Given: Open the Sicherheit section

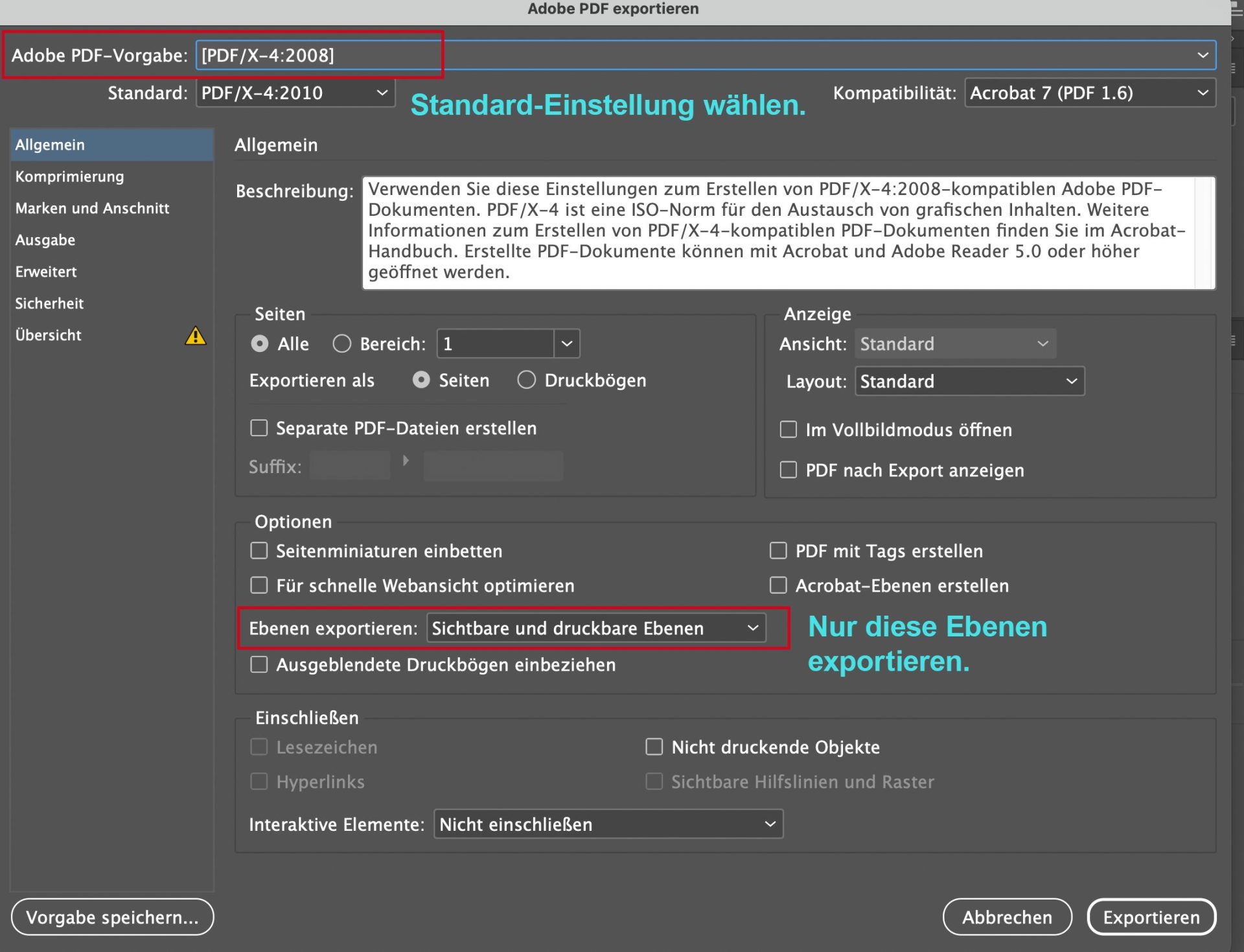Looking at the screenshot, I should [111, 303].
